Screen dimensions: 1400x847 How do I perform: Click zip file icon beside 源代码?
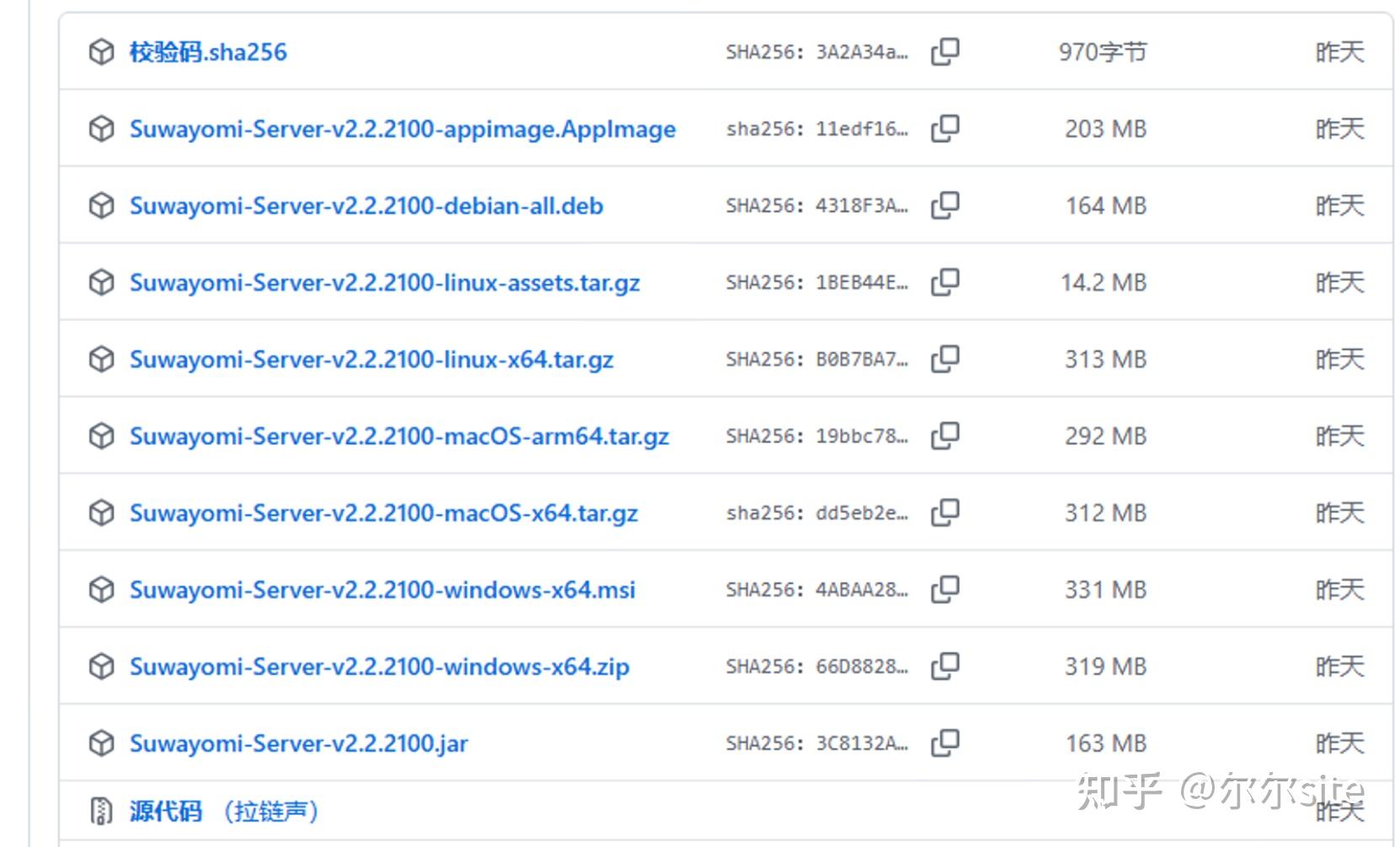click(101, 811)
